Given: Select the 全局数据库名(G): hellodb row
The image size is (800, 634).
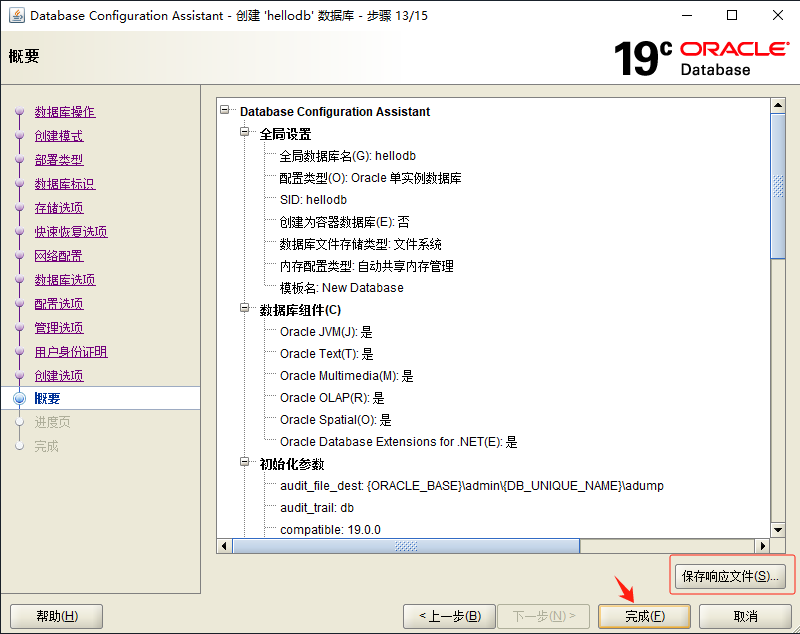Looking at the screenshot, I should [x=347, y=156].
